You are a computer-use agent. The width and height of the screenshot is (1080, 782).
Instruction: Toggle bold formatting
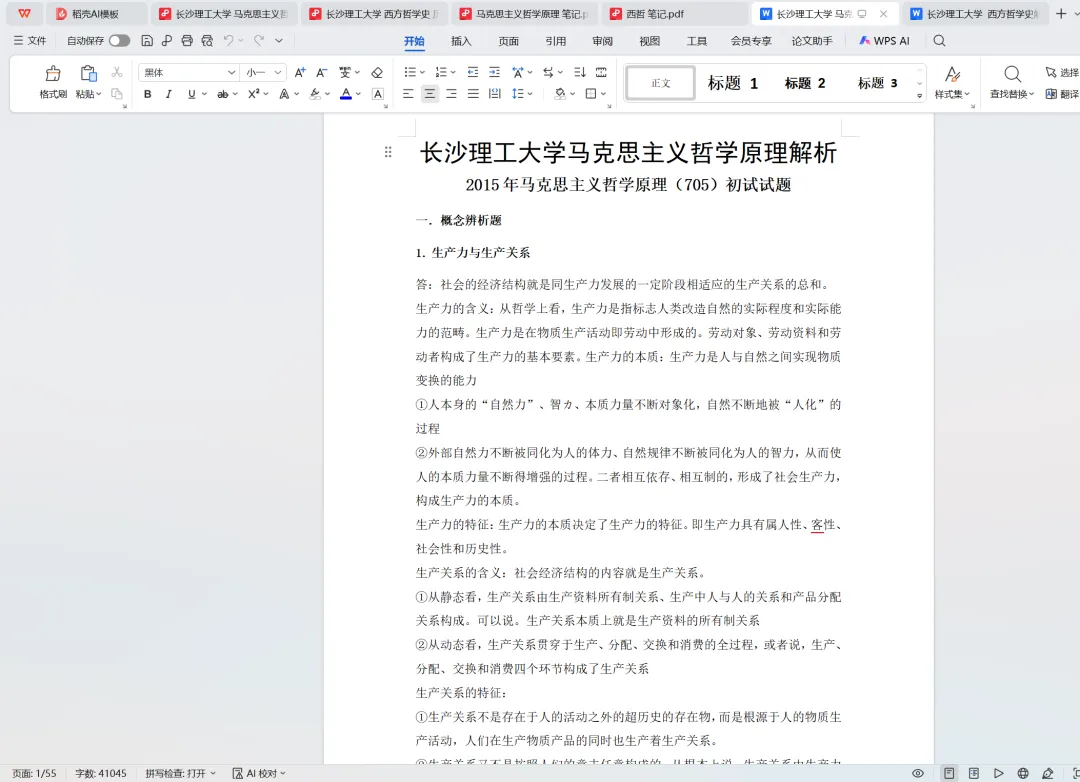point(147,94)
